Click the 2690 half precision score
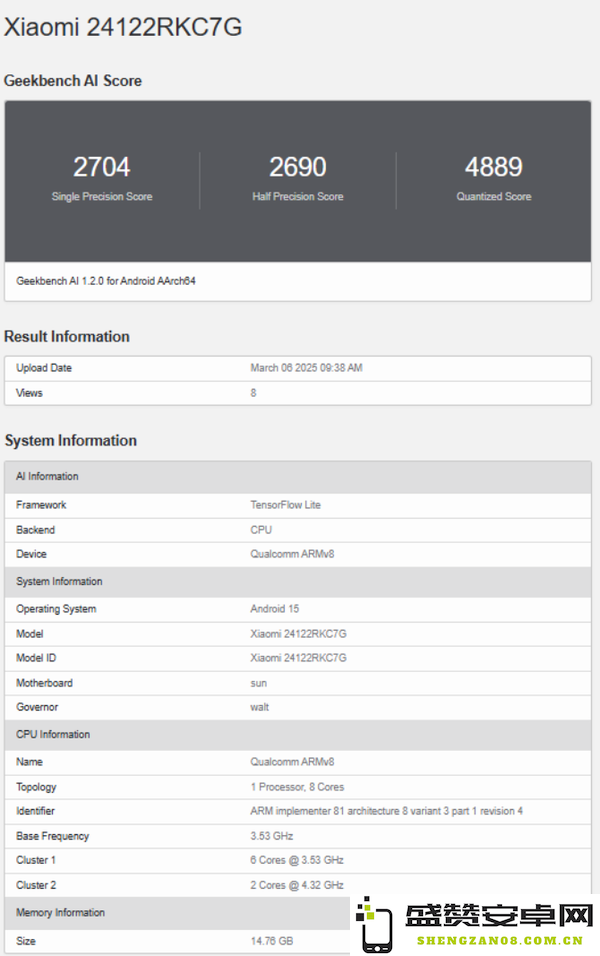The image size is (600, 956). click(x=298, y=167)
